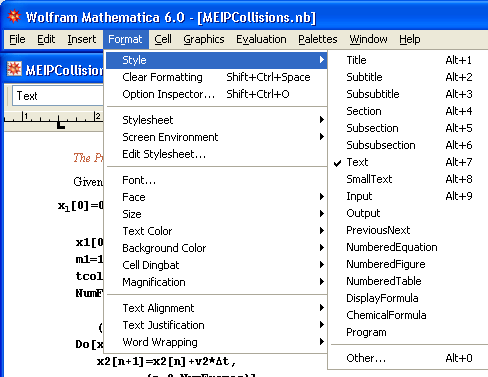Screen dimensions: 488x377
Task: Apply the Subsubtitle style
Action: click(x=409, y=94)
